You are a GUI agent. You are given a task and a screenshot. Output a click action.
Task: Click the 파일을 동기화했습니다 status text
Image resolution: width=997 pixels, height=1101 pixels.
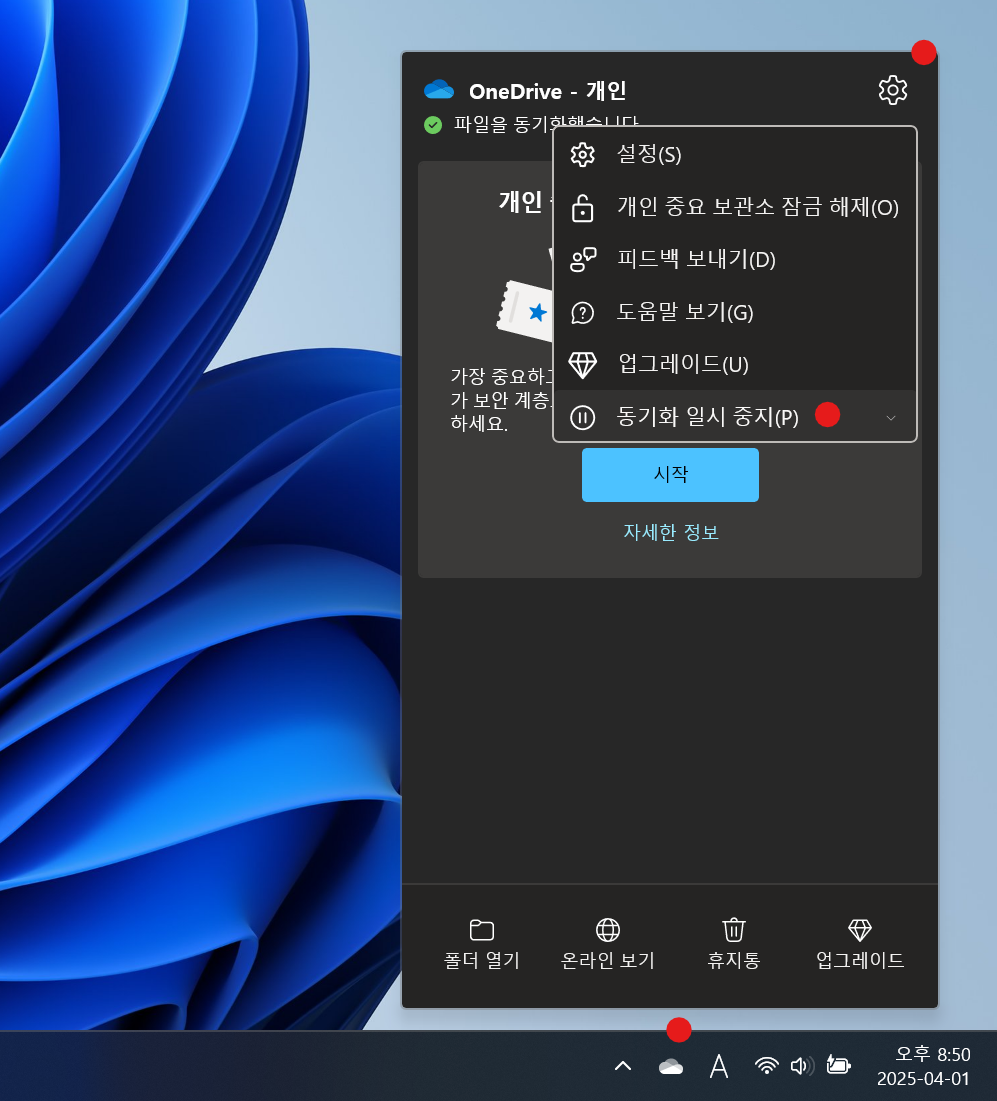[x=546, y=124]
